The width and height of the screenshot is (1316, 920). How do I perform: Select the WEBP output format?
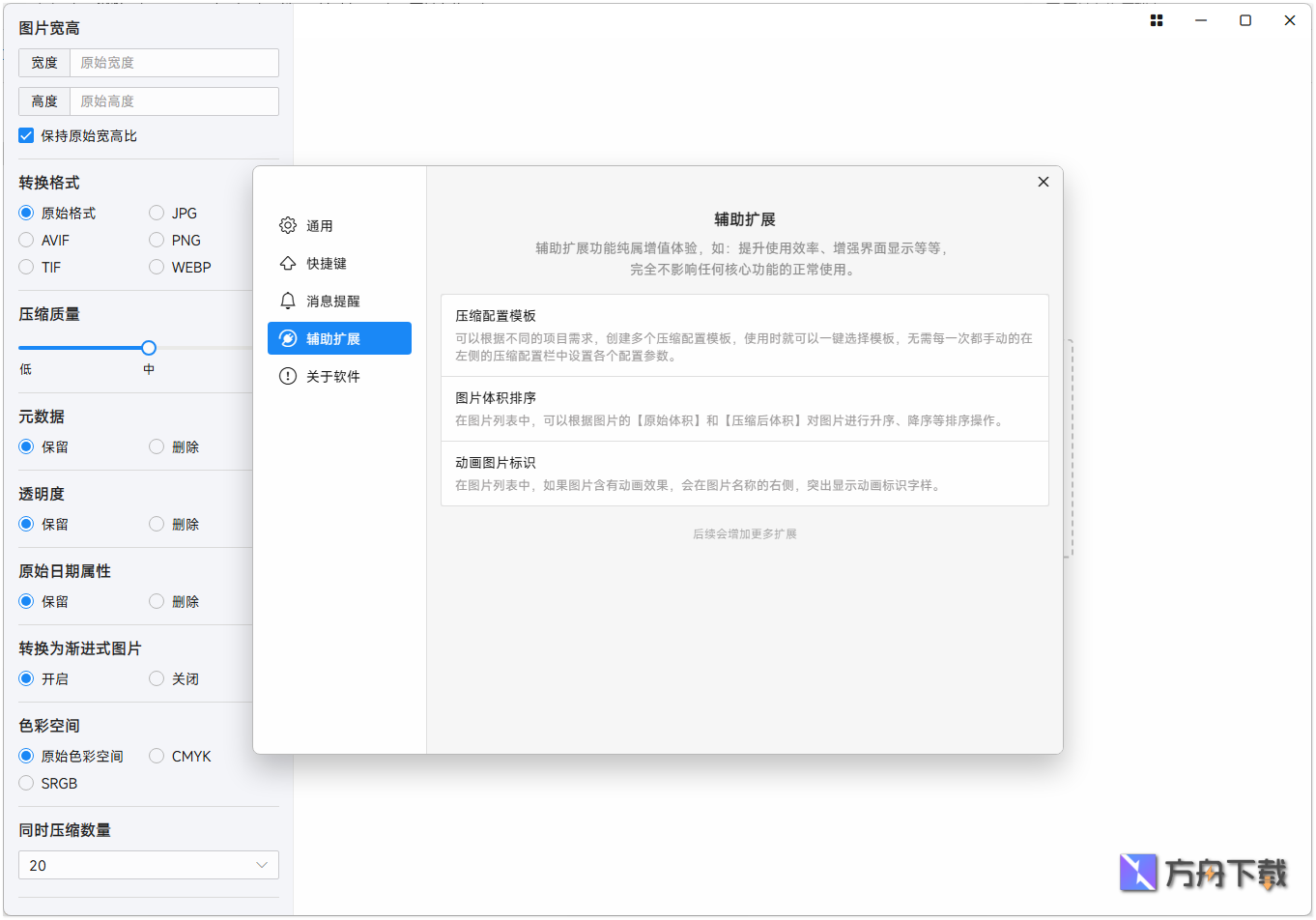[156, 267]
